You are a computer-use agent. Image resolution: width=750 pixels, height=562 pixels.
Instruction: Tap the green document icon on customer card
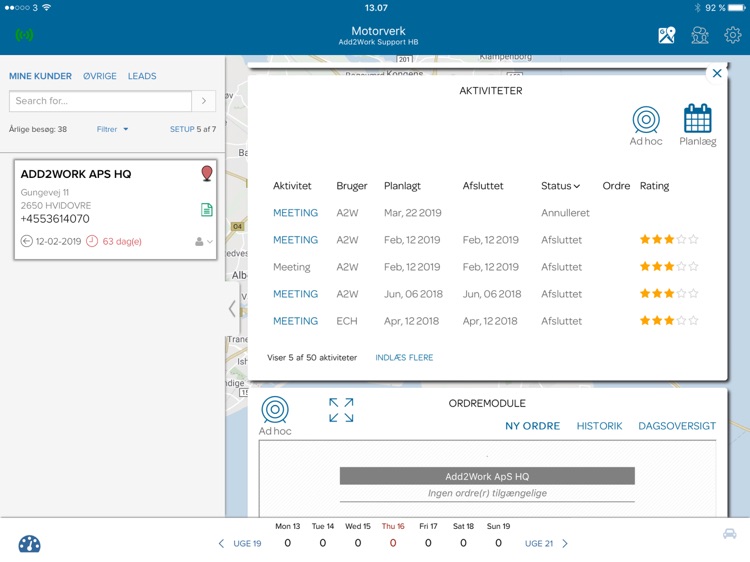(x=207, y=210)
